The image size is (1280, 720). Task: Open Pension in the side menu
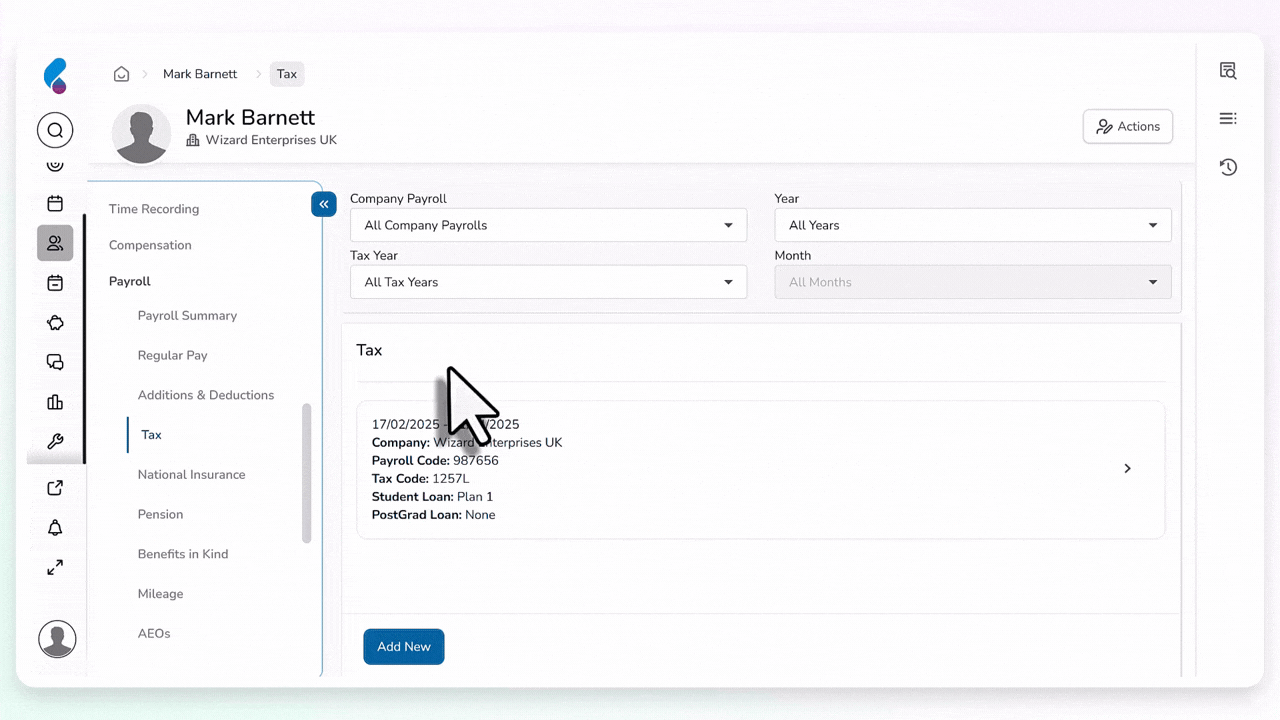click(x=160, y=514)
